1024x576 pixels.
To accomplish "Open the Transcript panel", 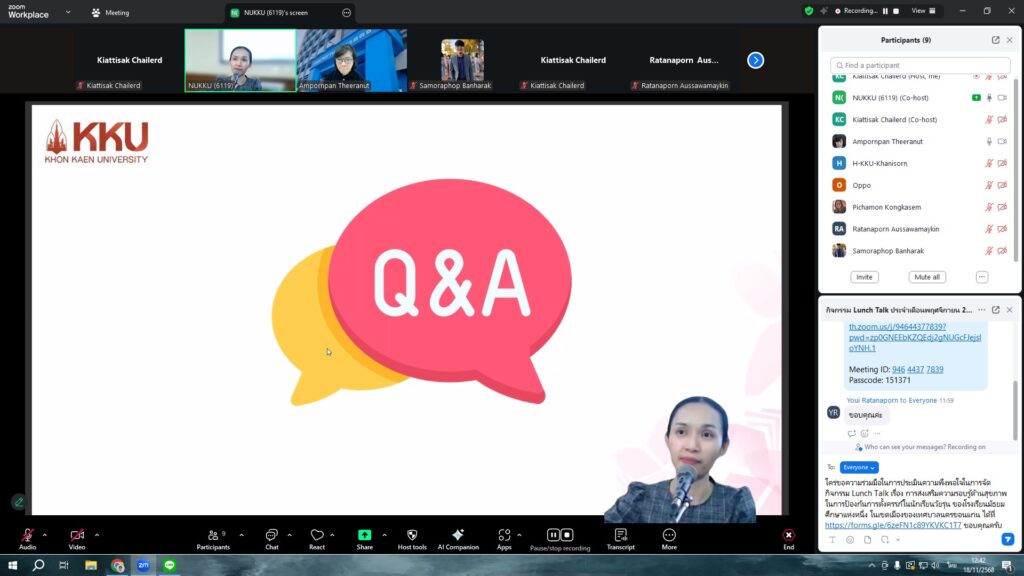I will [620, 536].
